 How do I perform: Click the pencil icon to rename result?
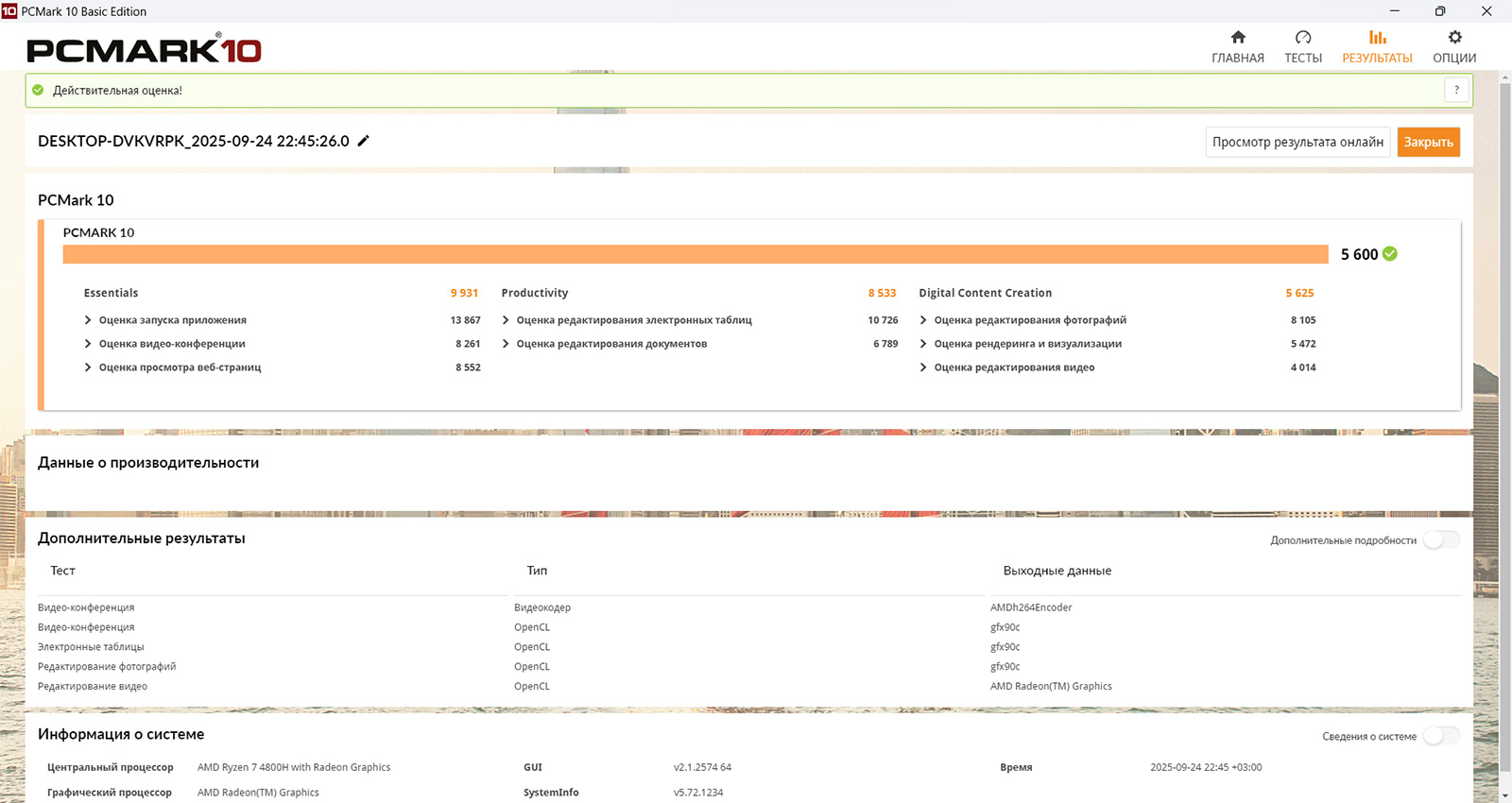coord(364,141)
